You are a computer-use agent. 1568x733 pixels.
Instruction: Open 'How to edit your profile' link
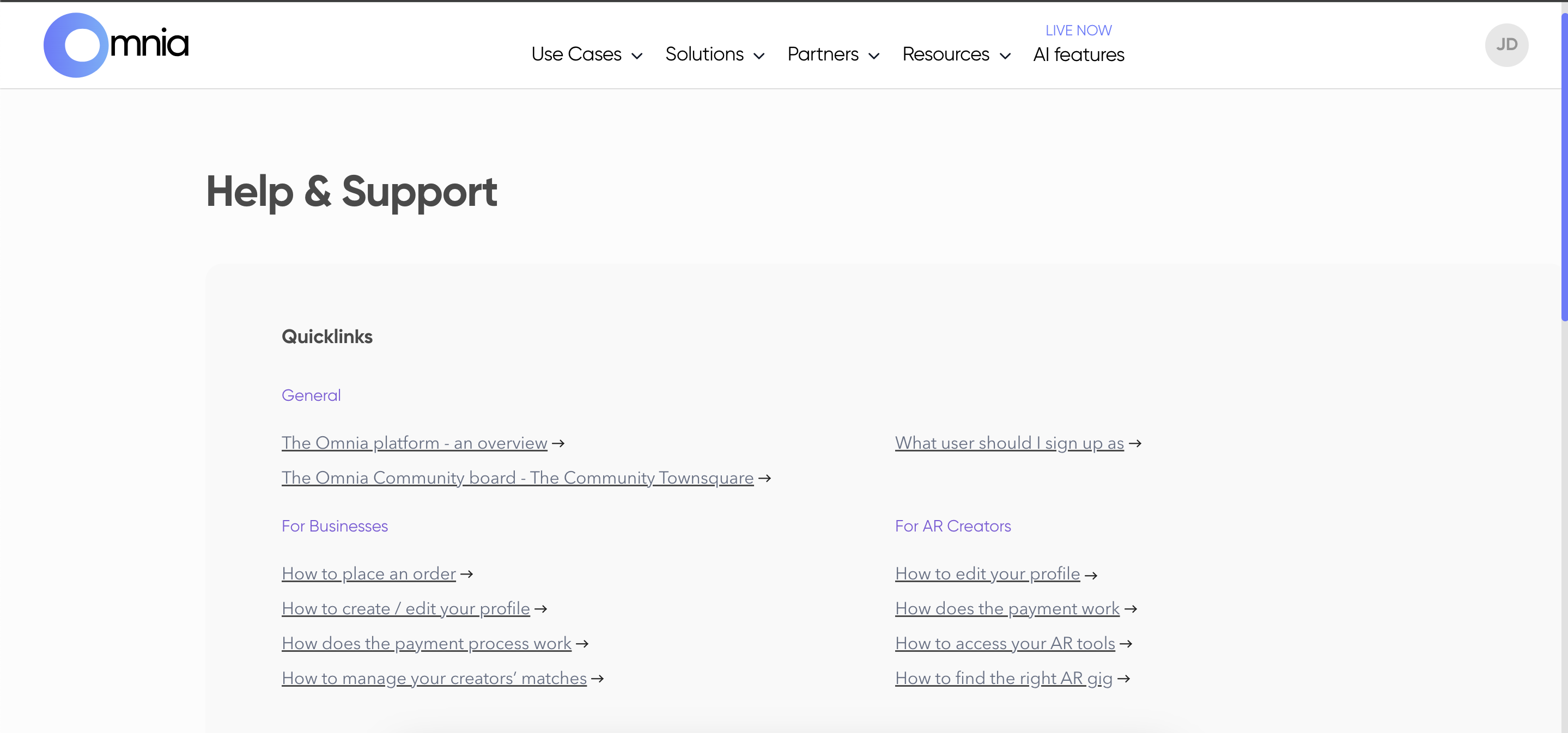click(x=987, y=573)
